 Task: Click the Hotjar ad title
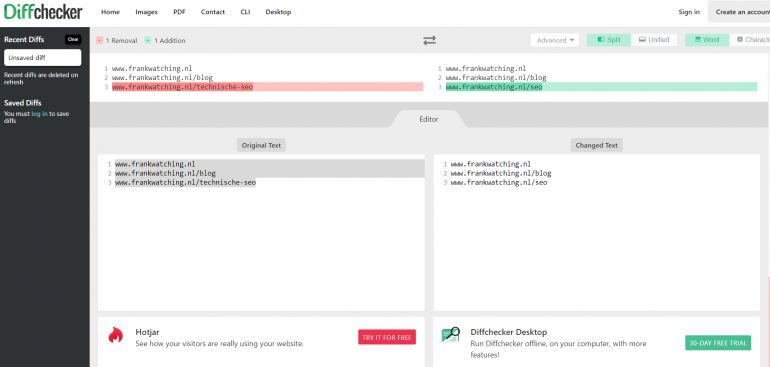click(x=147, y=332)
